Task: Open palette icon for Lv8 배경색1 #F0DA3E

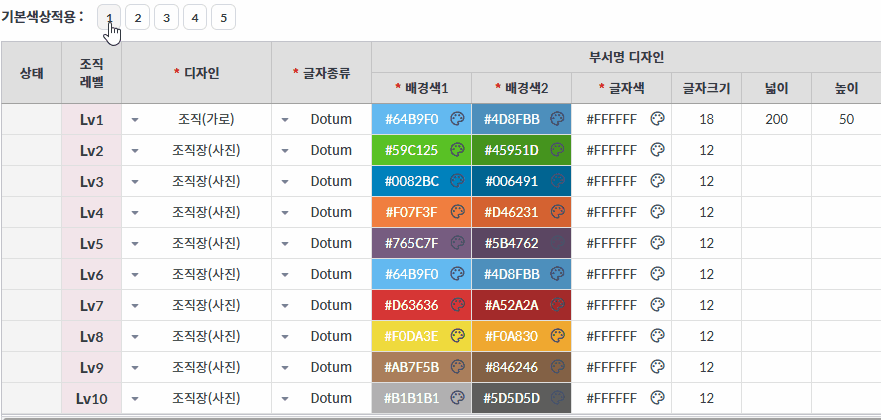Action: 458,336
